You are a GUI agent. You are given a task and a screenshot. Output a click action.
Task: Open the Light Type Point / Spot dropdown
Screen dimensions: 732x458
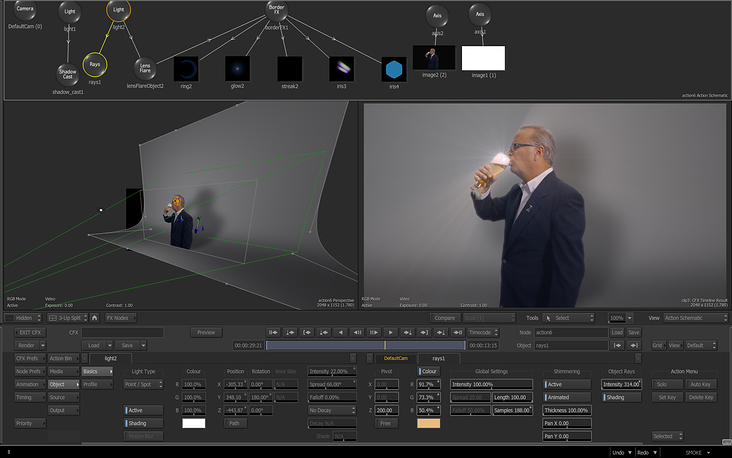[x=144, y=385]
